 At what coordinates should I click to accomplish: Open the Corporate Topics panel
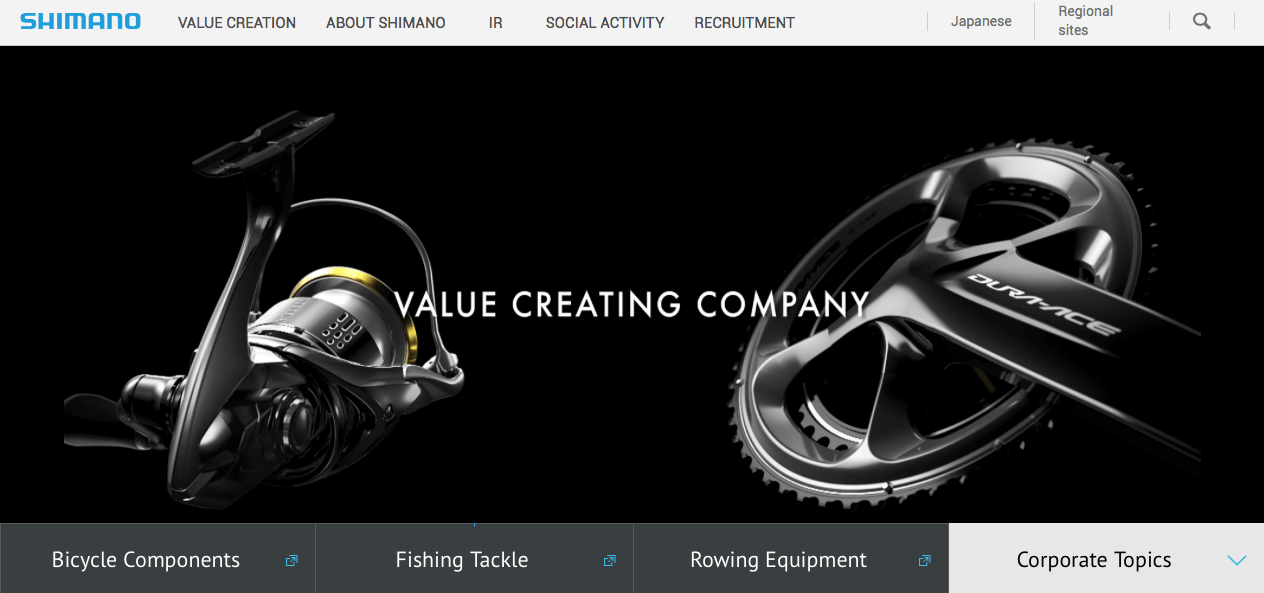[x=1106, y=559]
